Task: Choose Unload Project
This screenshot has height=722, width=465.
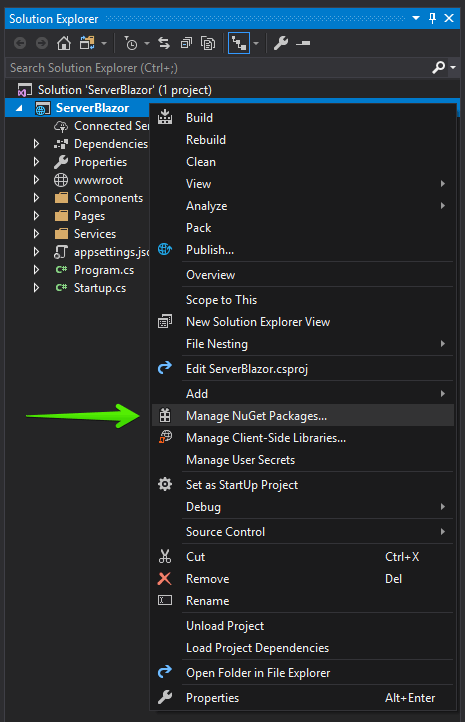Action: point(304,626)
